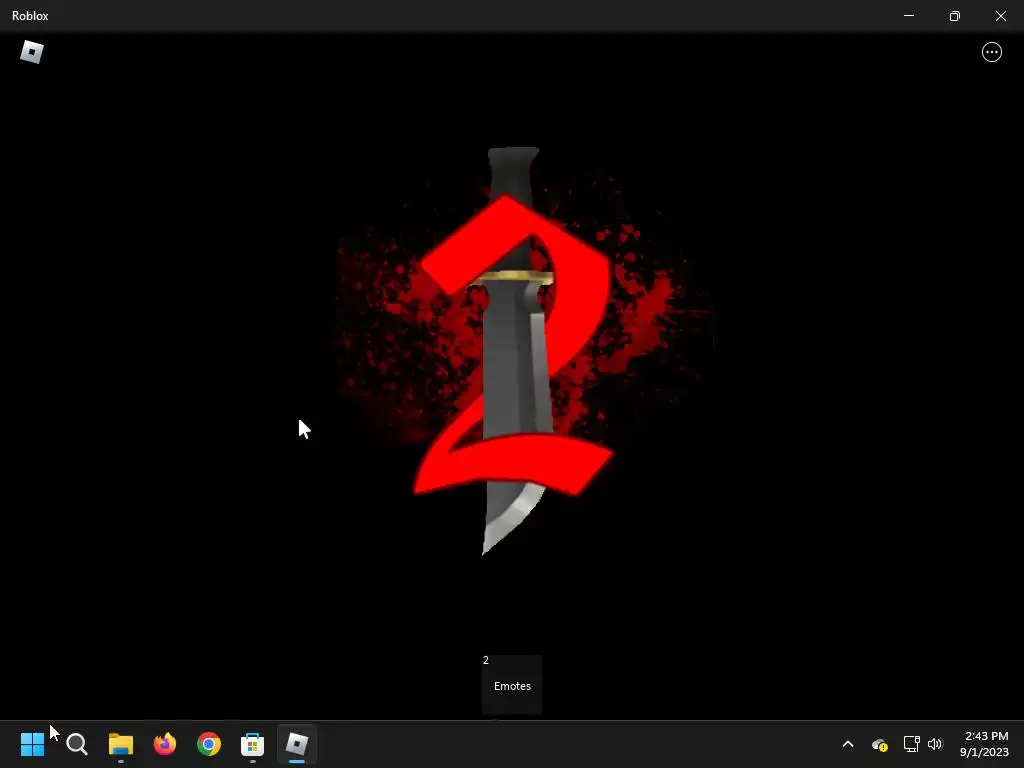The height and width of the screenshot is (768, 1024).
Task: Open the Roblox menu logo icon
Action: point(31,52)
